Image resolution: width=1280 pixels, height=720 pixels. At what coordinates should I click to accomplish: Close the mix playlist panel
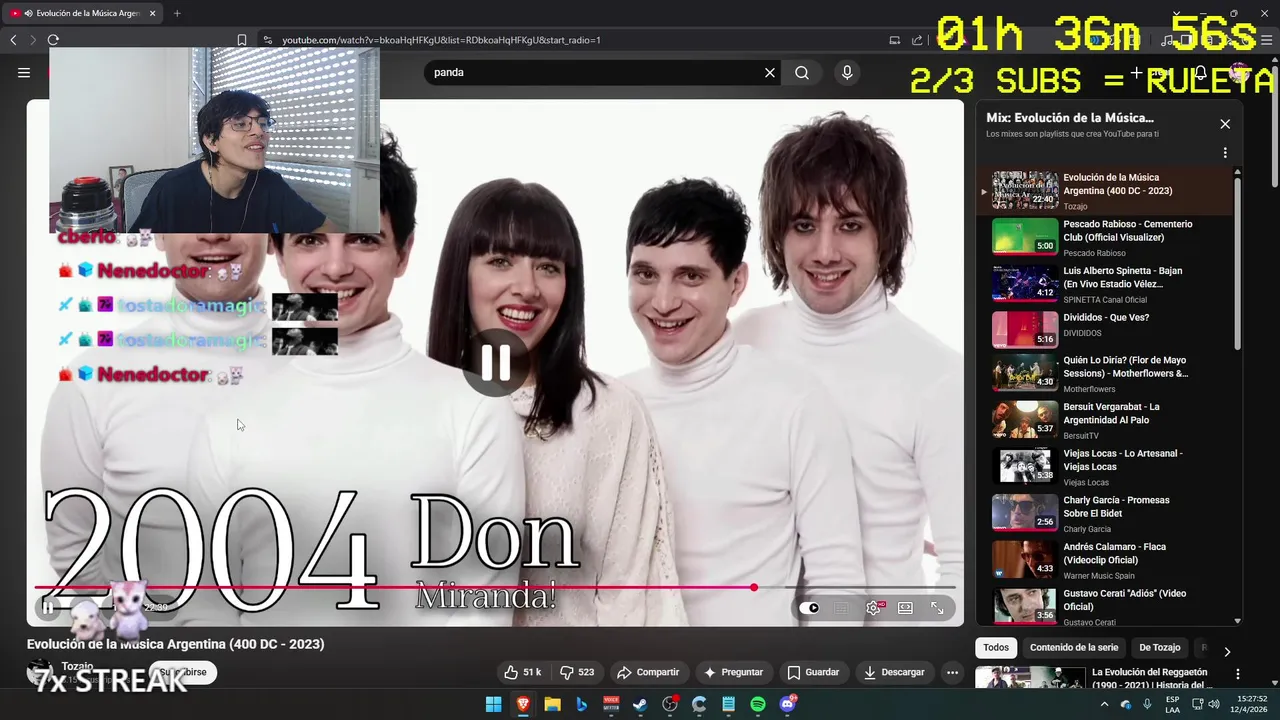(1225, 124)
